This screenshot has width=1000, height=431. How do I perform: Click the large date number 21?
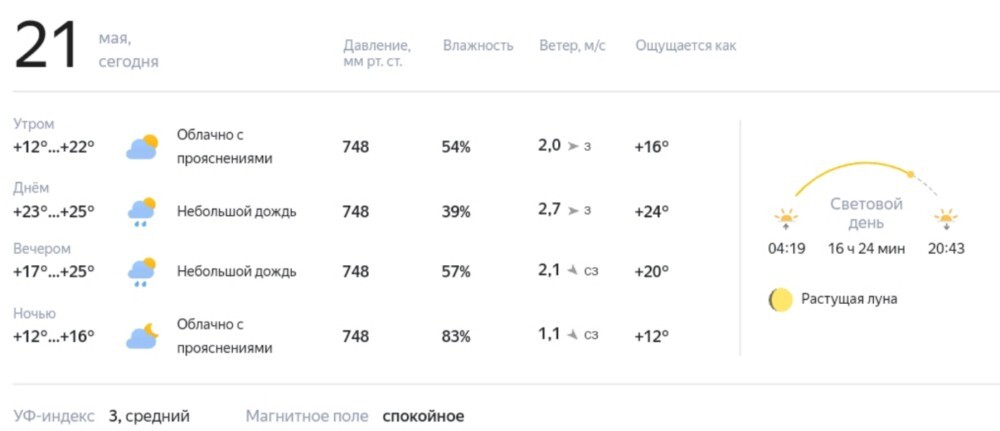point(46,47)
